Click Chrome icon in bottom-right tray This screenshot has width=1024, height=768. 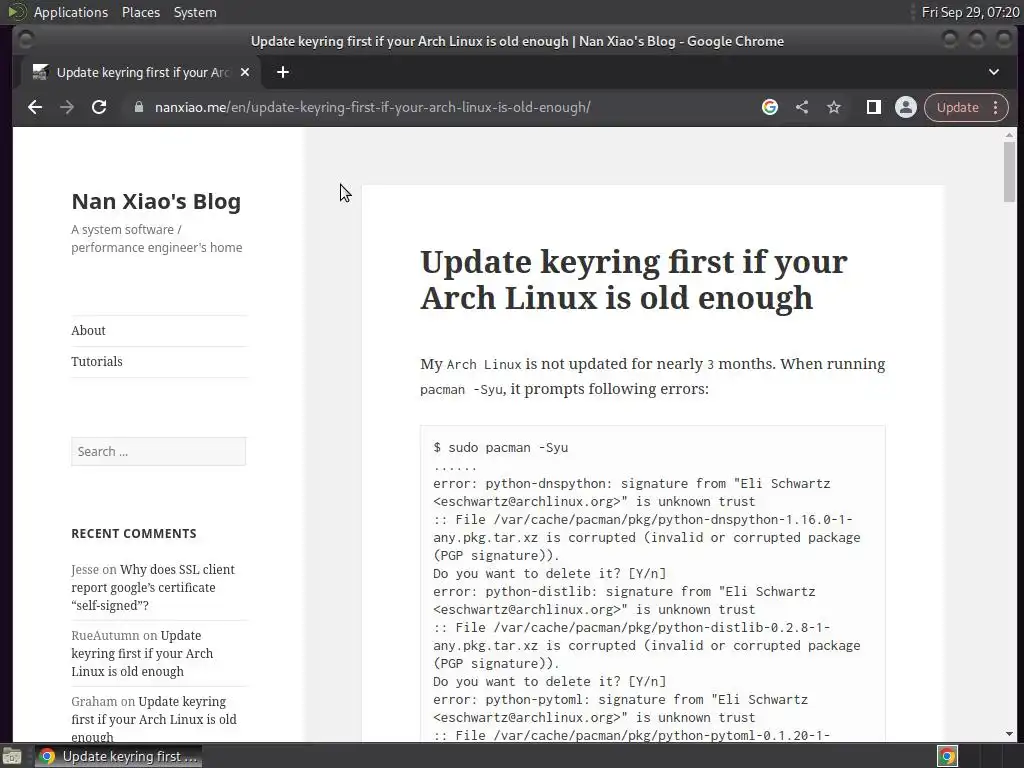(x=947, y=756)
